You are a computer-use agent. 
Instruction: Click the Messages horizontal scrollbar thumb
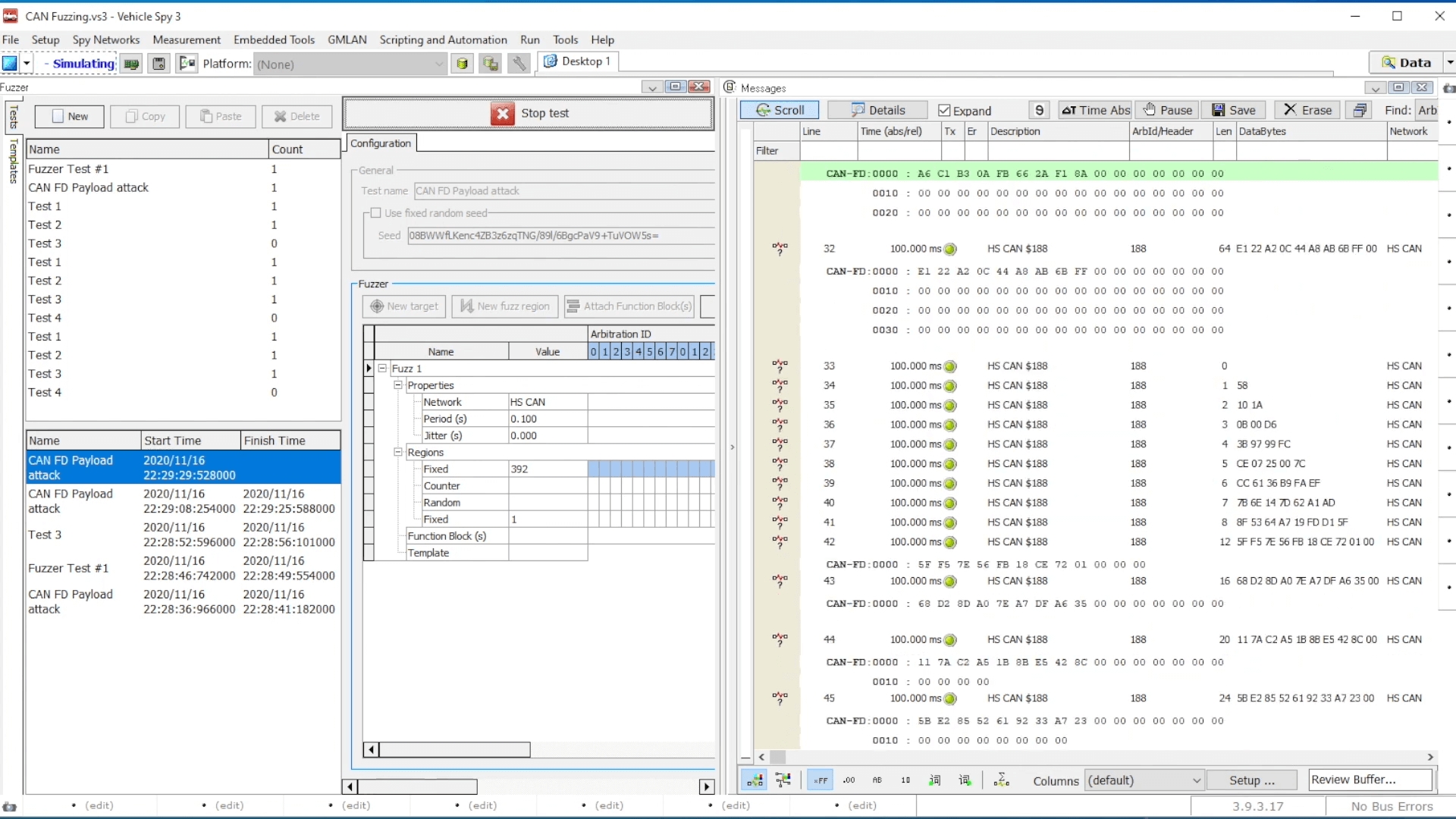tap(778, 757)
